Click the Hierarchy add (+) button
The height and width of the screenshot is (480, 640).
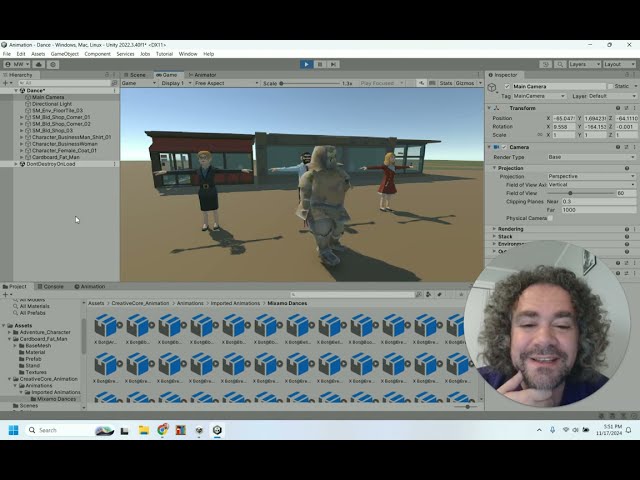point(5,83)
